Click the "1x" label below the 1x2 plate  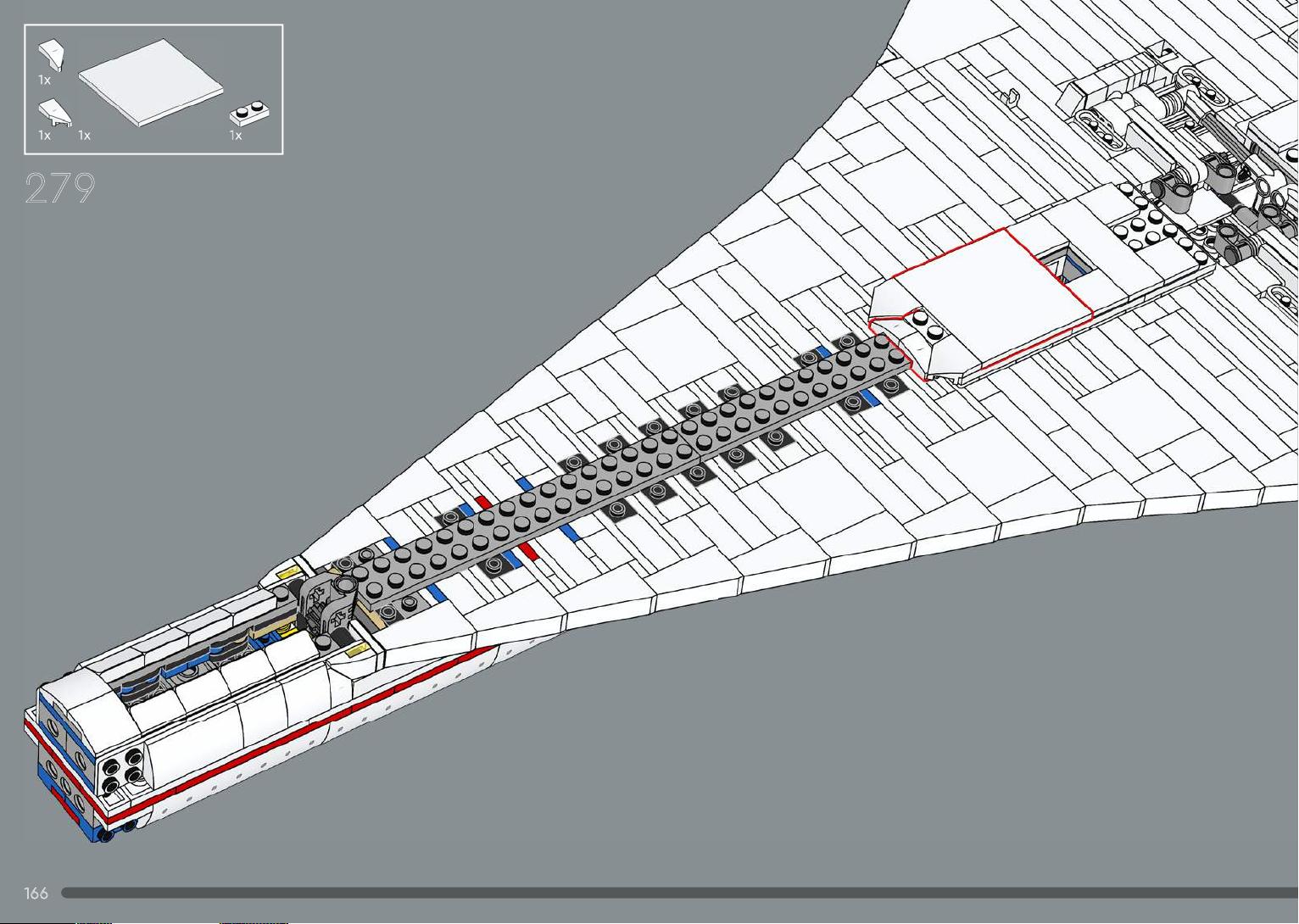pyautogui.click(x=236, y=135)
